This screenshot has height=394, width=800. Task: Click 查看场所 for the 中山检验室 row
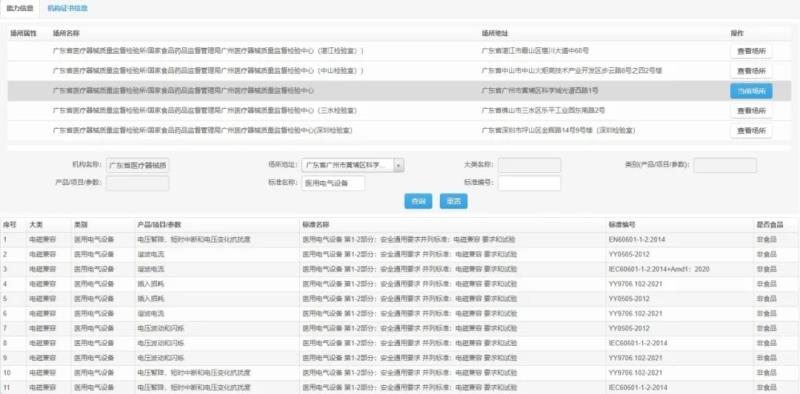click(751, 70)
